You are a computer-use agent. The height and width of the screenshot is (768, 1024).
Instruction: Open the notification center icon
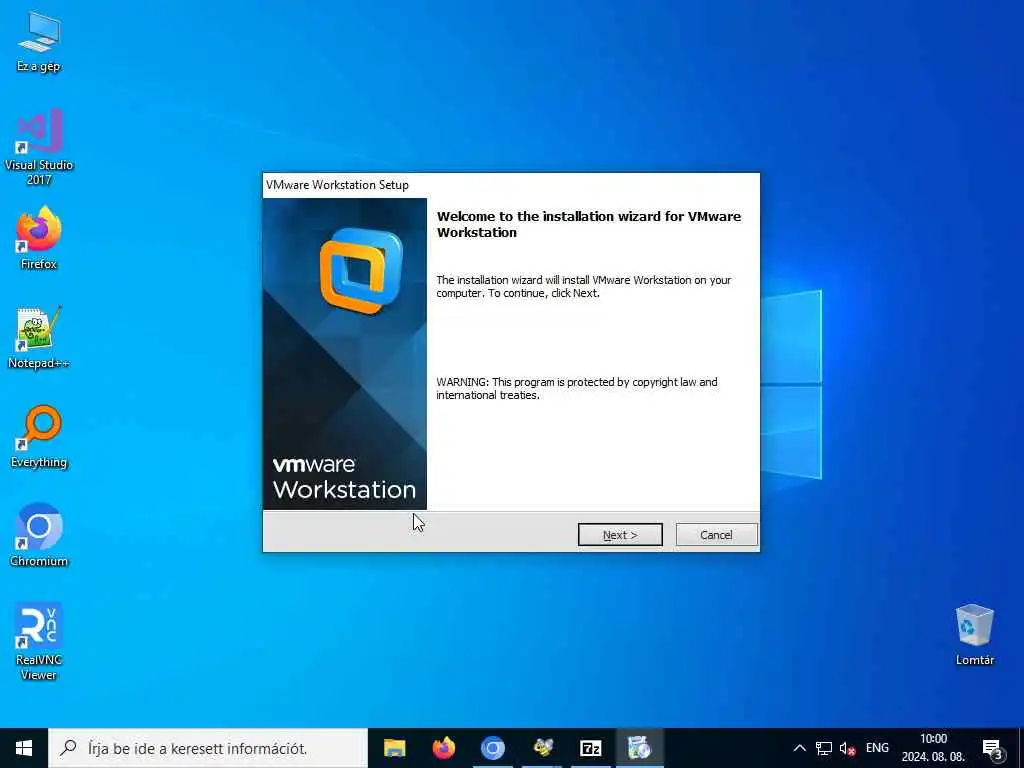click(992, 749)
